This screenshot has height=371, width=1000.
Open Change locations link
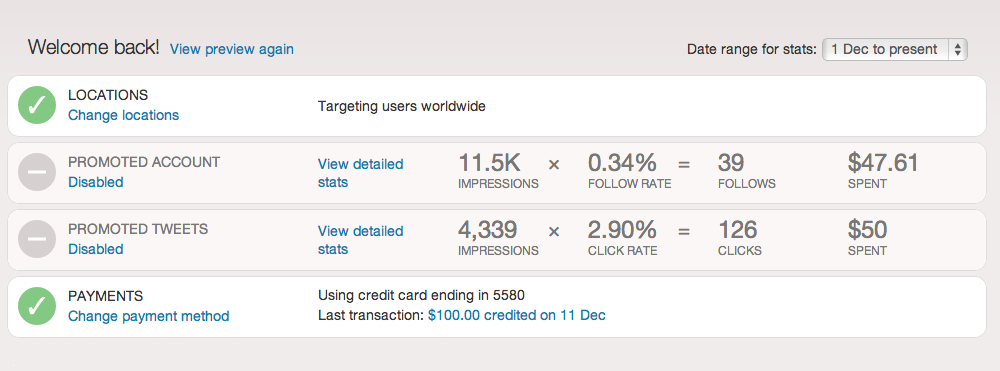pyautogui.click(x=124, y=115)
